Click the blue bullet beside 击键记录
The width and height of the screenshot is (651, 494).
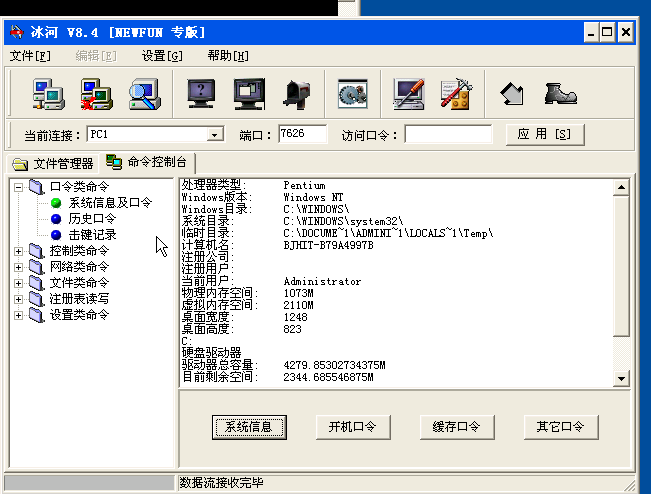[x=56, y=235]
